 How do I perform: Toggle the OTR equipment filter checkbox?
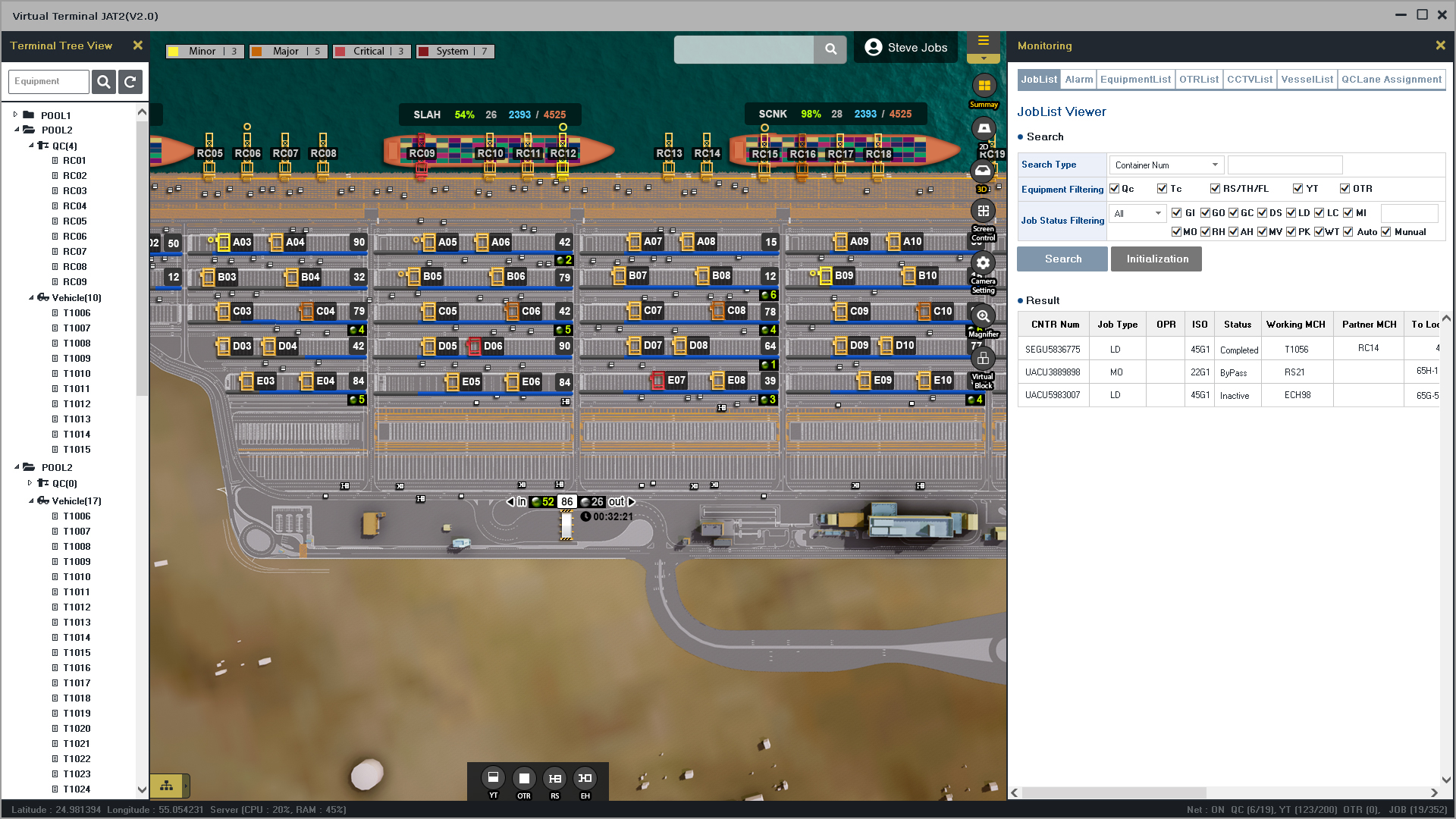(x=1345, y=189)
